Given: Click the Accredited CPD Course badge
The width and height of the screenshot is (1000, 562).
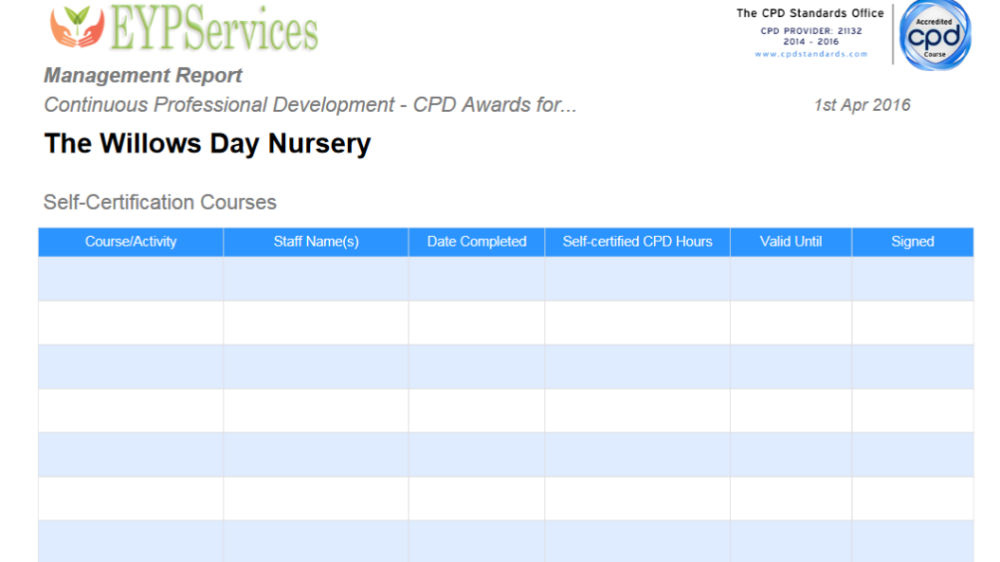Looking at the screenshot, I should pos(935,34).
